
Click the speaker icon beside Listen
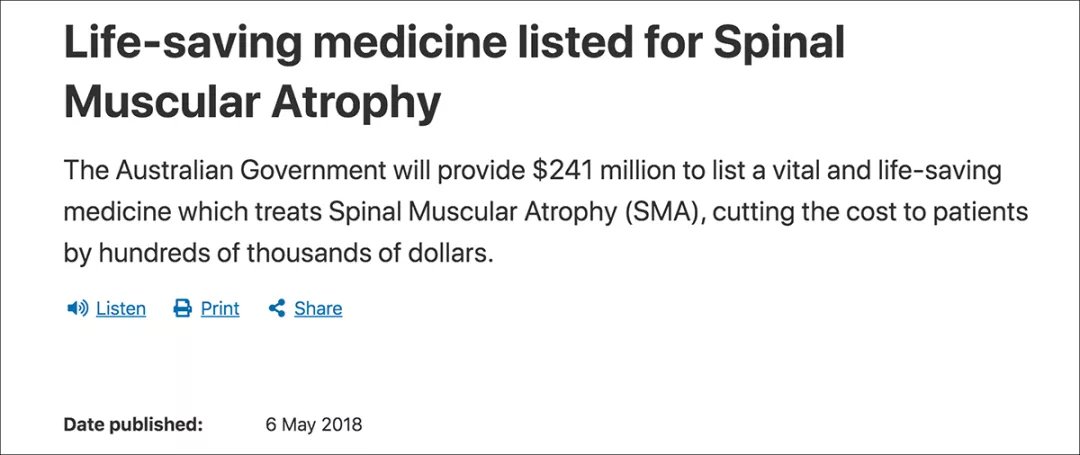(x=77, y=308)
